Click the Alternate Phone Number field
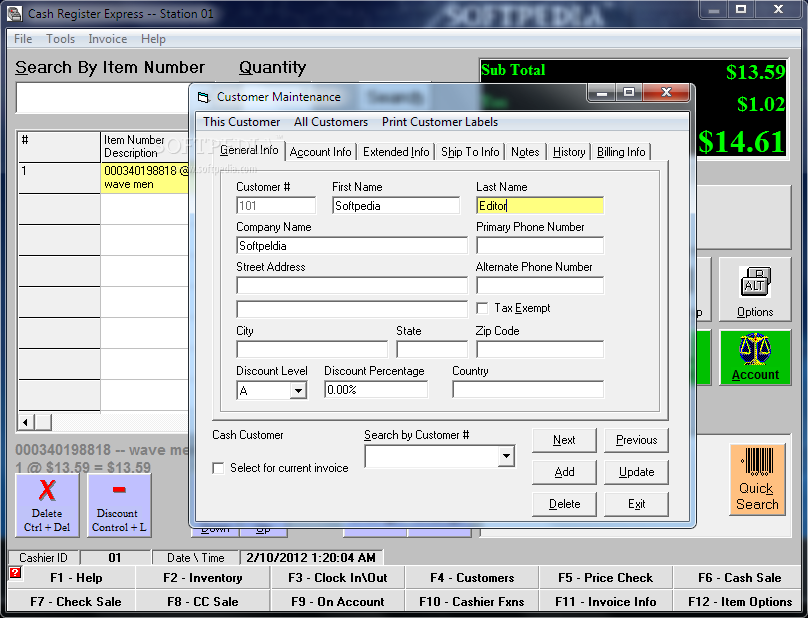This screenshot has width=808, height=618. (540, 286)
